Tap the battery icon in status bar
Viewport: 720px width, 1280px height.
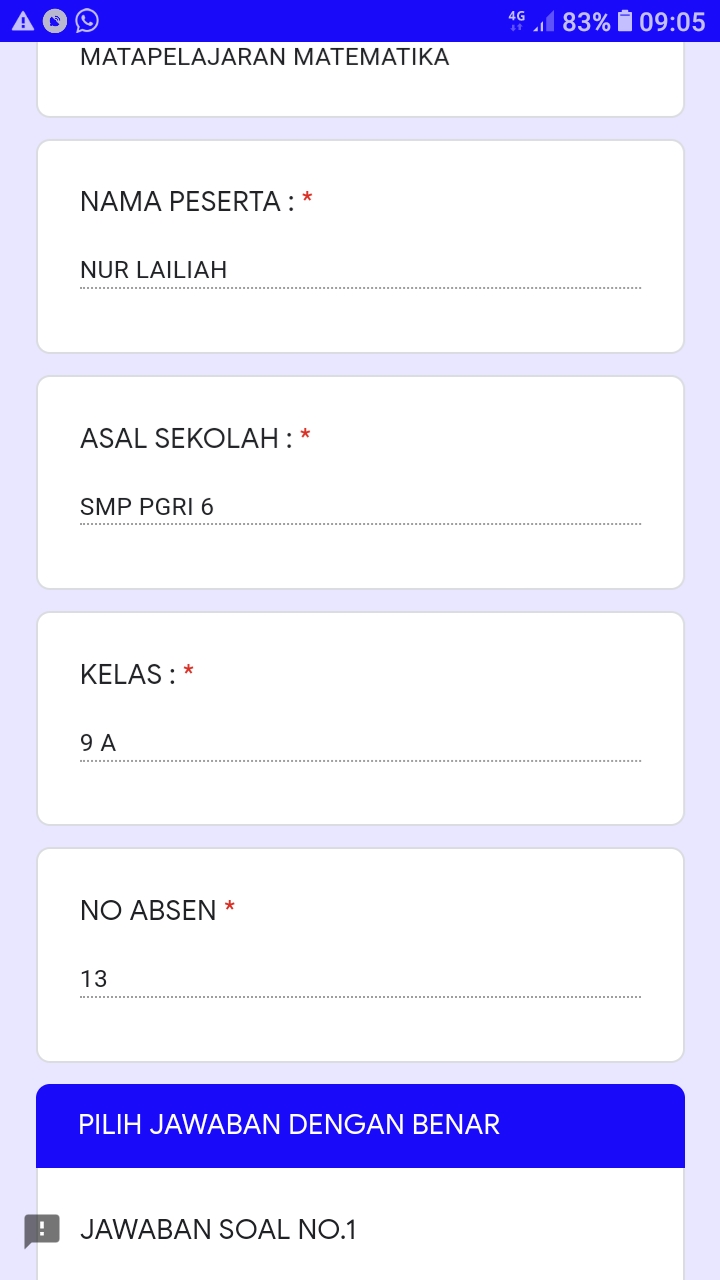point(625,21)
